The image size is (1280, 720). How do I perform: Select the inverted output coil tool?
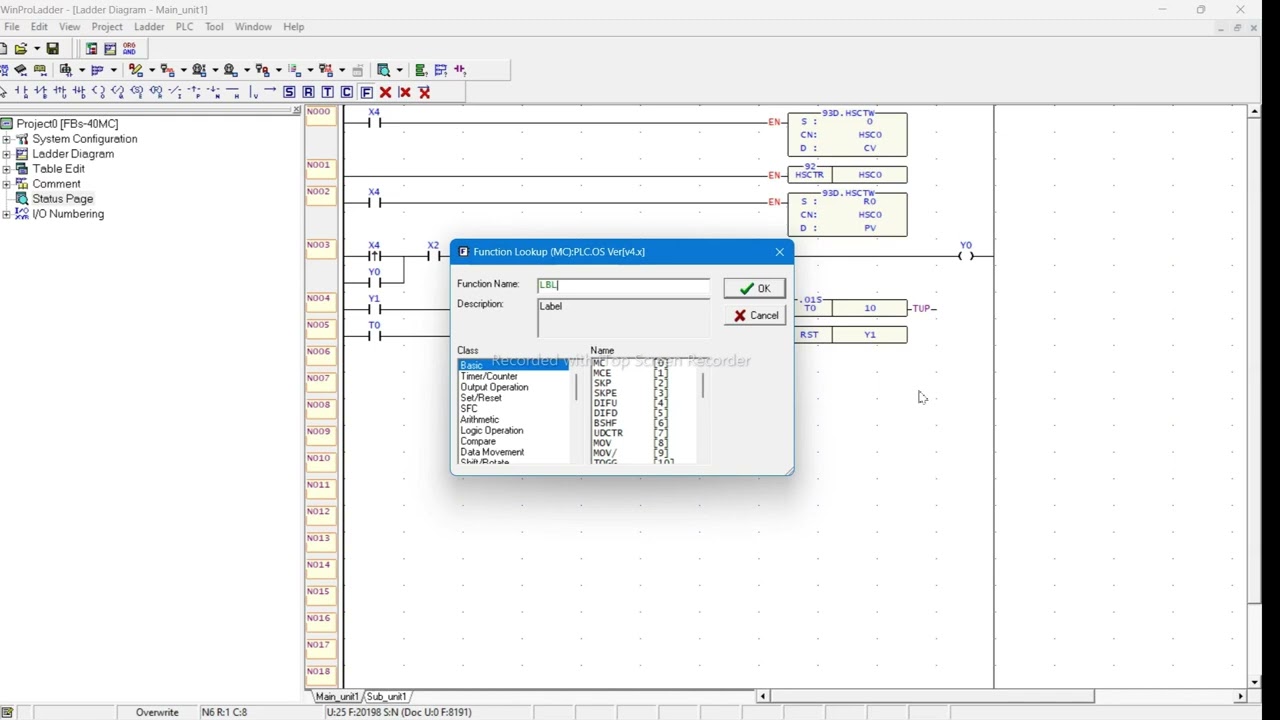coord(117,92)
